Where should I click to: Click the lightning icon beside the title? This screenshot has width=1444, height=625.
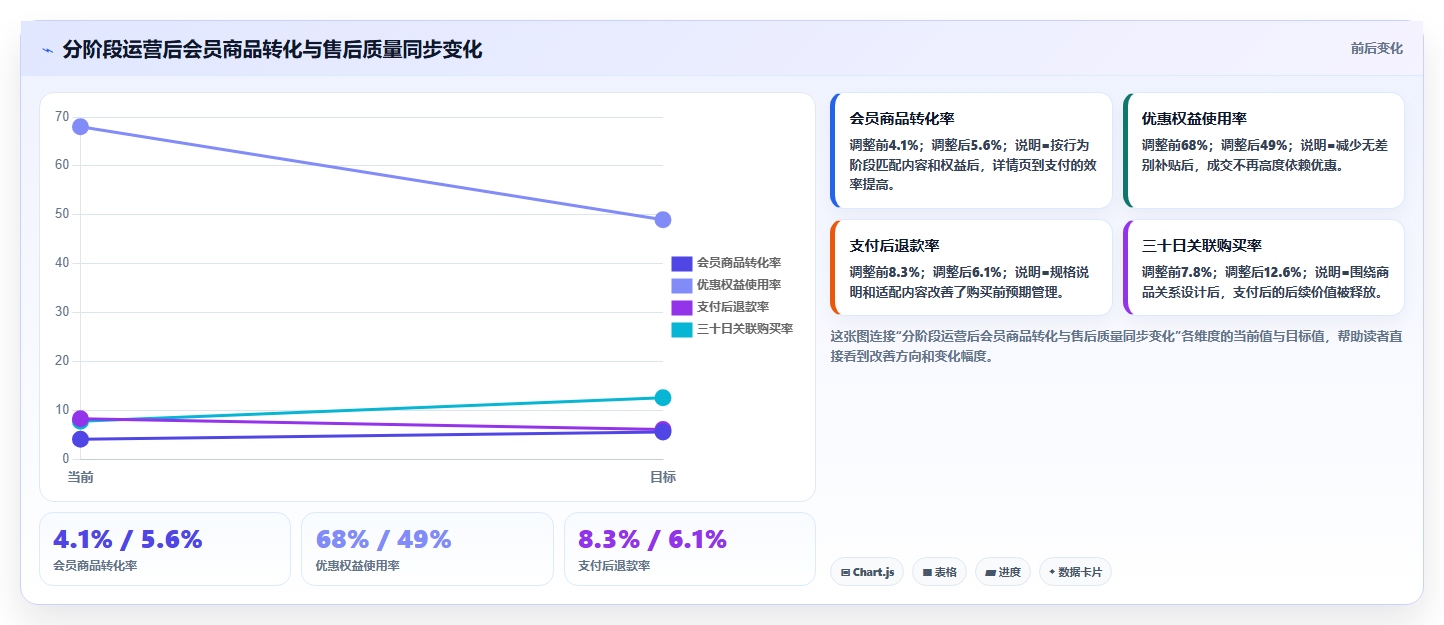pos(47,50)
